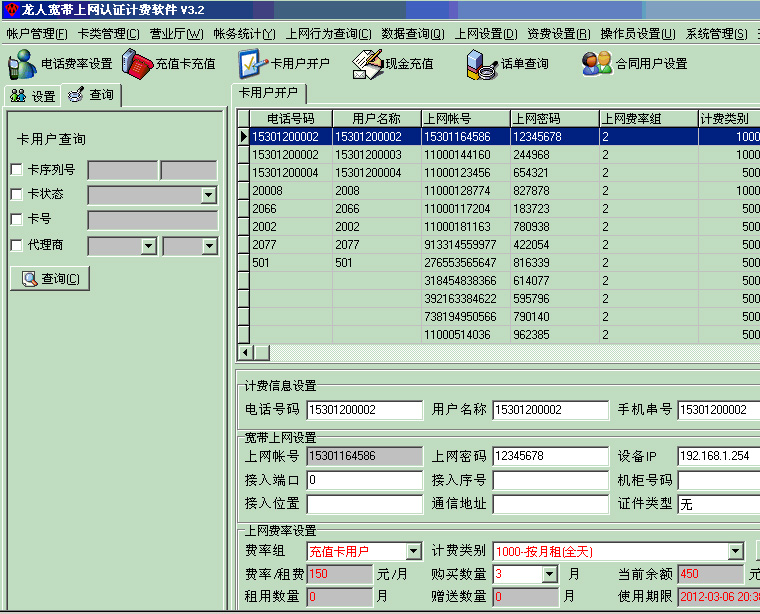Switch to the 设置 tab
Viewport: 760px width, 614px height.
tap(32, 96)
